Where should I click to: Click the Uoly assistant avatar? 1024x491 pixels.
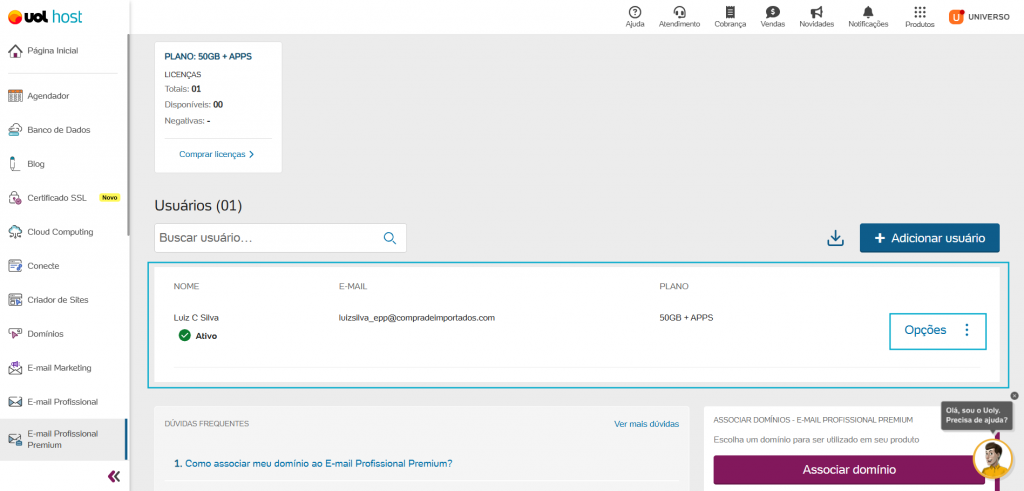pos(993,458)
